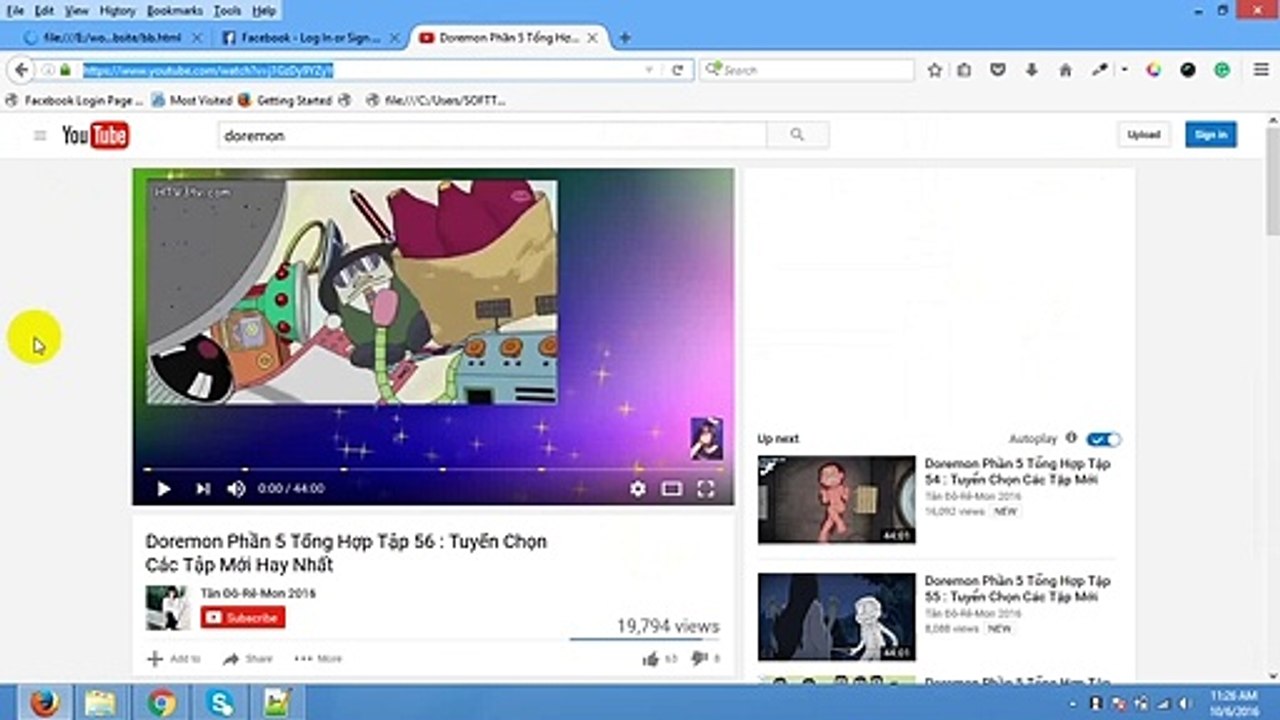This screenshot has width=1280, height=720.
Task: Open the Help menu
Action: pyautogui.click(x=264, y=11)
